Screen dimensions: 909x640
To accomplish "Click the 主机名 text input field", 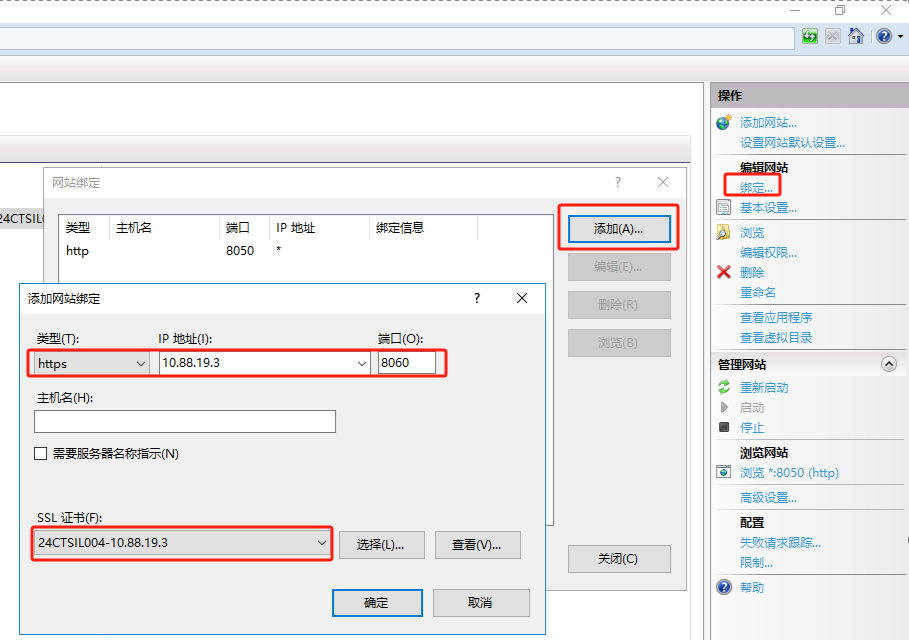I will 185,421.
